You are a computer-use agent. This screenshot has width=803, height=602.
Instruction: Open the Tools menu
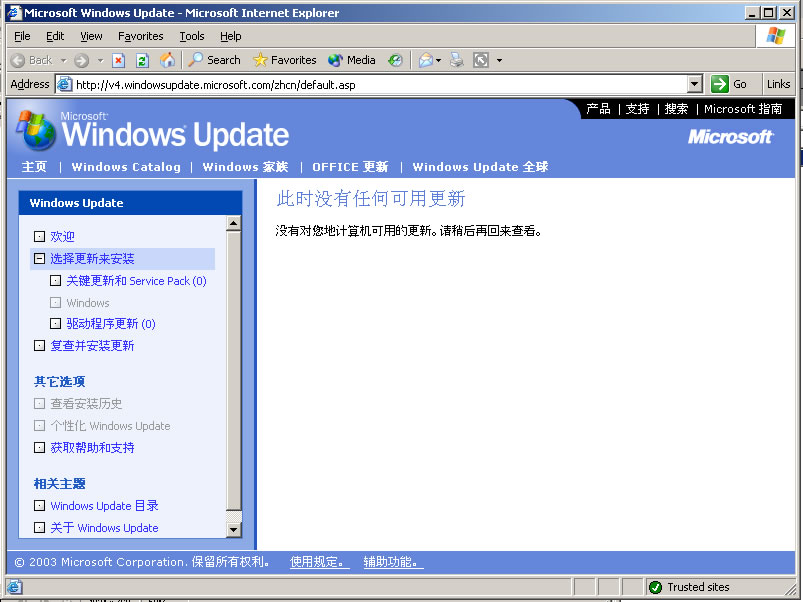pyautogui.click(x=192, y=36)
